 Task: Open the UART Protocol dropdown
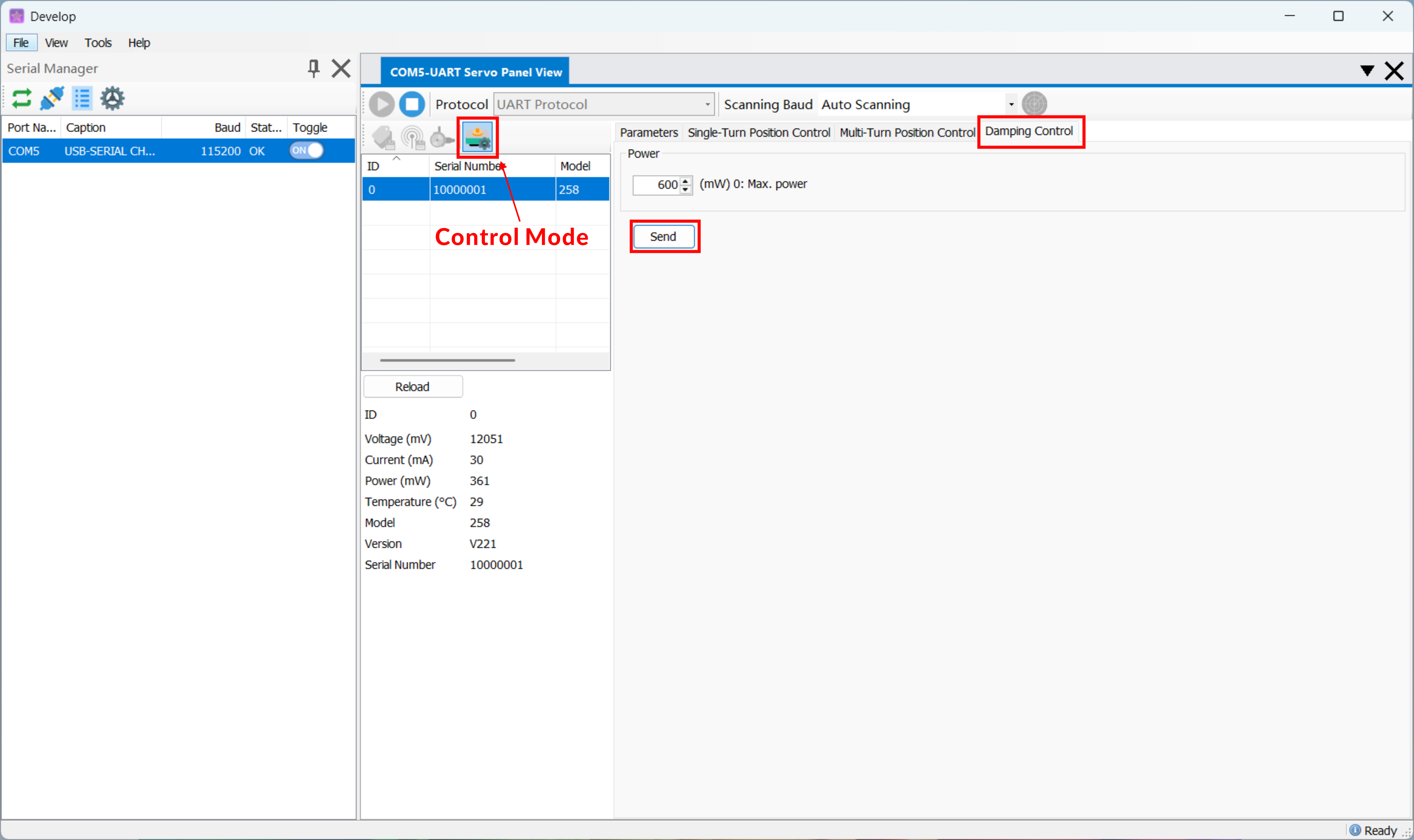tap(707, 104)
